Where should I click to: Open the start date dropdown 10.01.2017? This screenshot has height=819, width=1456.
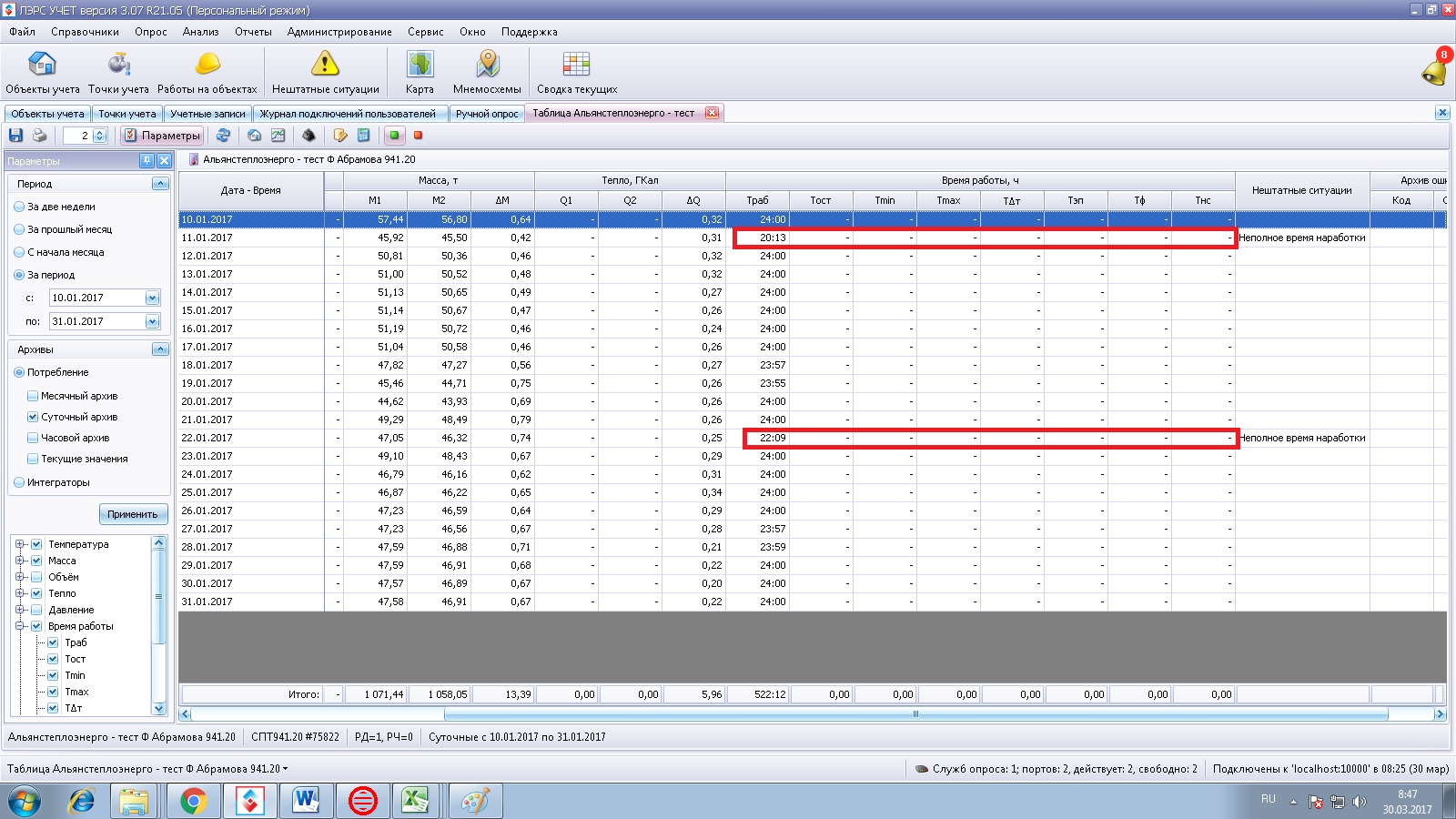(152, 298)
